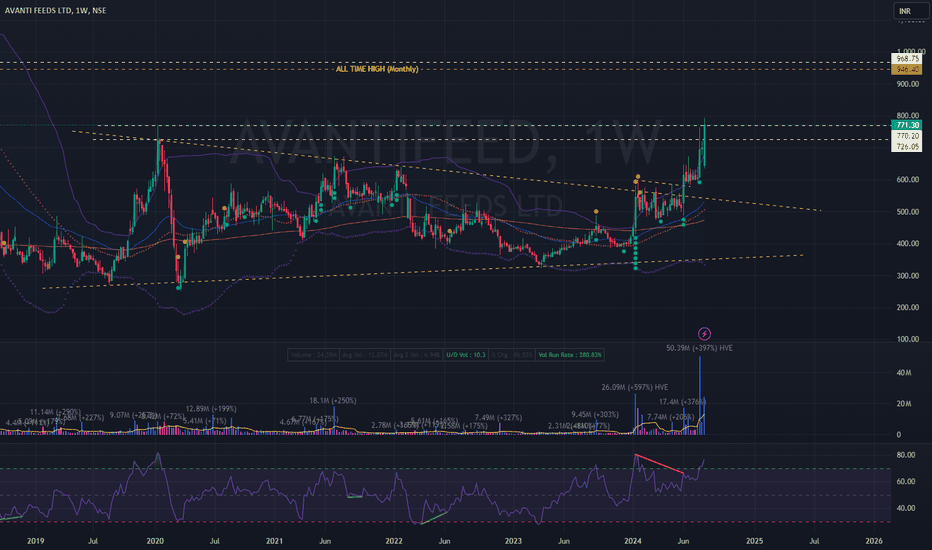932x550 pixels.
Task: Select the ALL TIME HIGH (Monthly) line label
Action: pos(377,70)
